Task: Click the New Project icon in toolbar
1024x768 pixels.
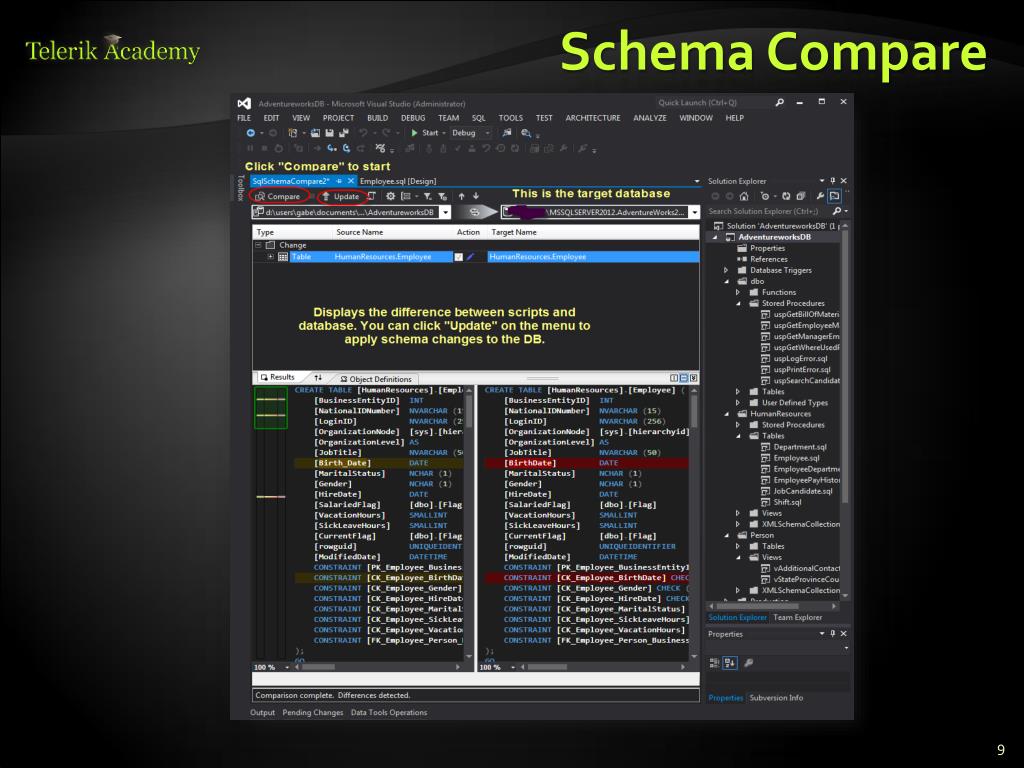Action: coord(293,133)
